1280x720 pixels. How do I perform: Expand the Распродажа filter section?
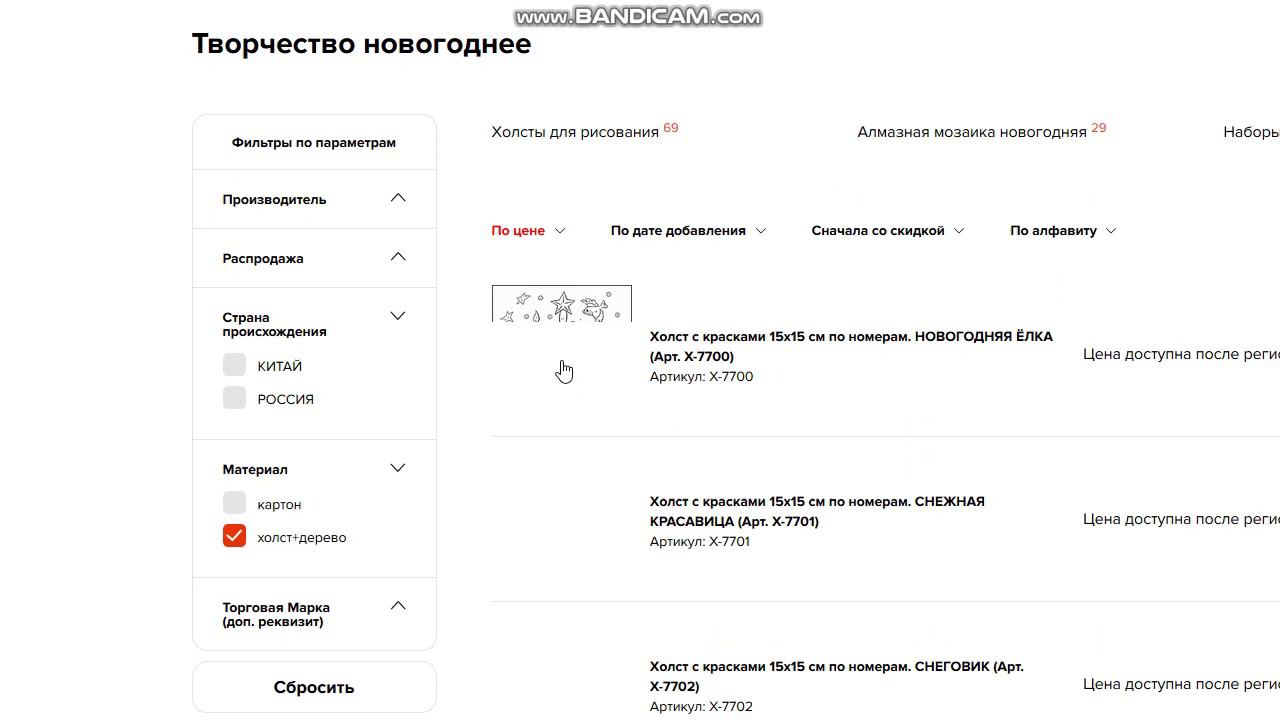click(398, 257)
